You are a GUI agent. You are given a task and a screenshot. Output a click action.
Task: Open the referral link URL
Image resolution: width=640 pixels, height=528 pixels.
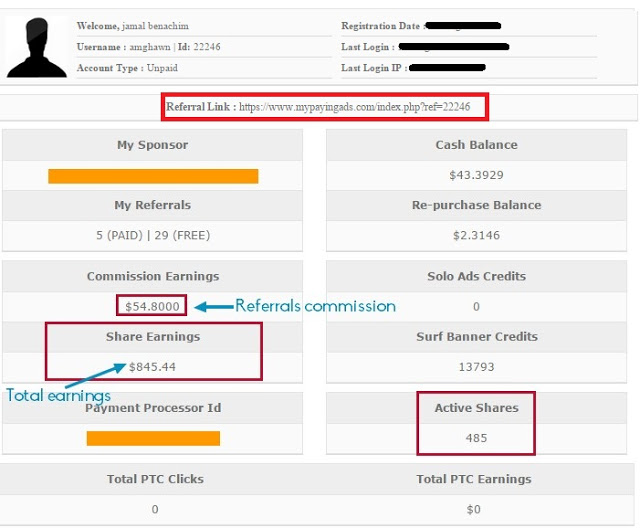coord(354,107)
